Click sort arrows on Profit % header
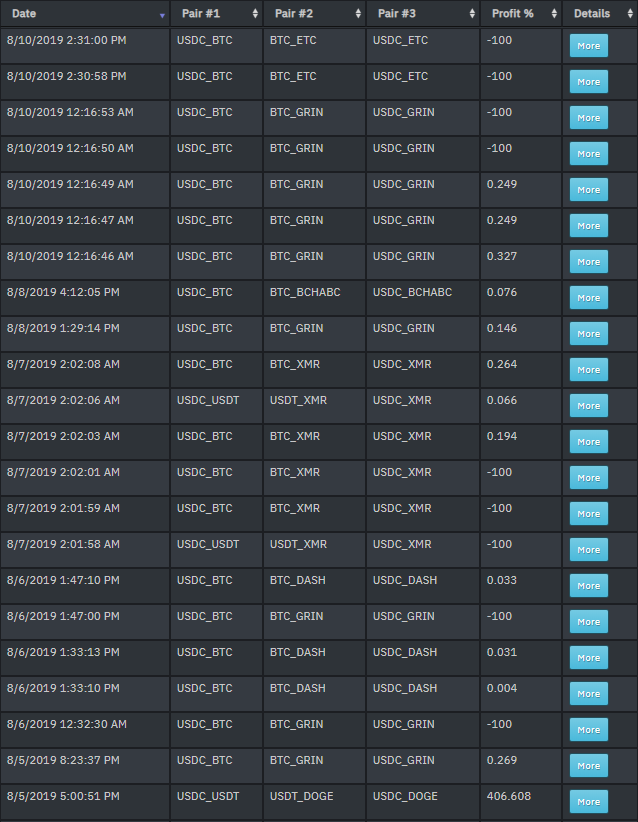The image size is (638, 822). (x=554, y=14)
